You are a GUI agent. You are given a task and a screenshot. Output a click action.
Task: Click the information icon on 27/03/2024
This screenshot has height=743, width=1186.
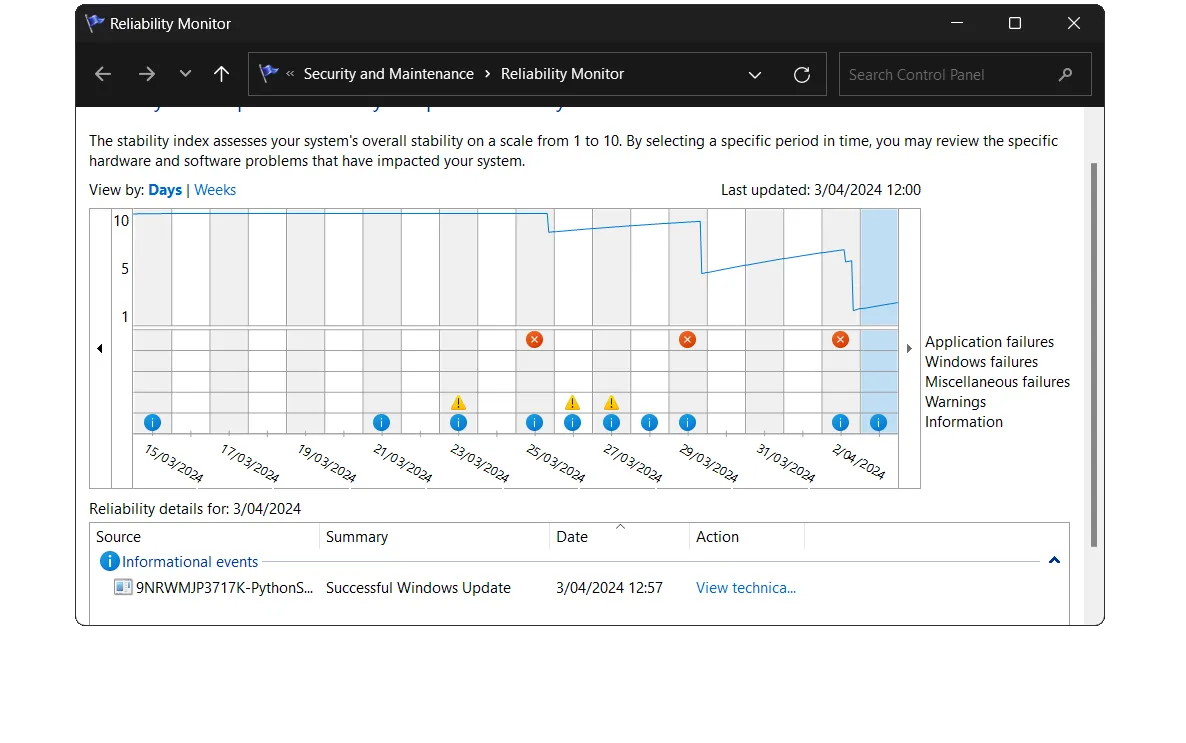tap(611, 423)
